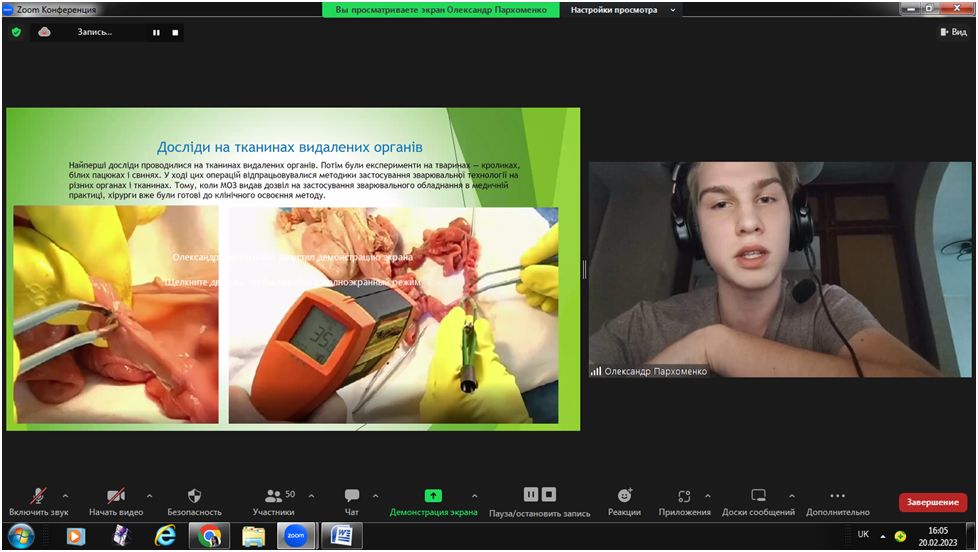Open the Реакции smiley icon
The width and height of the screenshot is (978, 552).
click(624, 496)
